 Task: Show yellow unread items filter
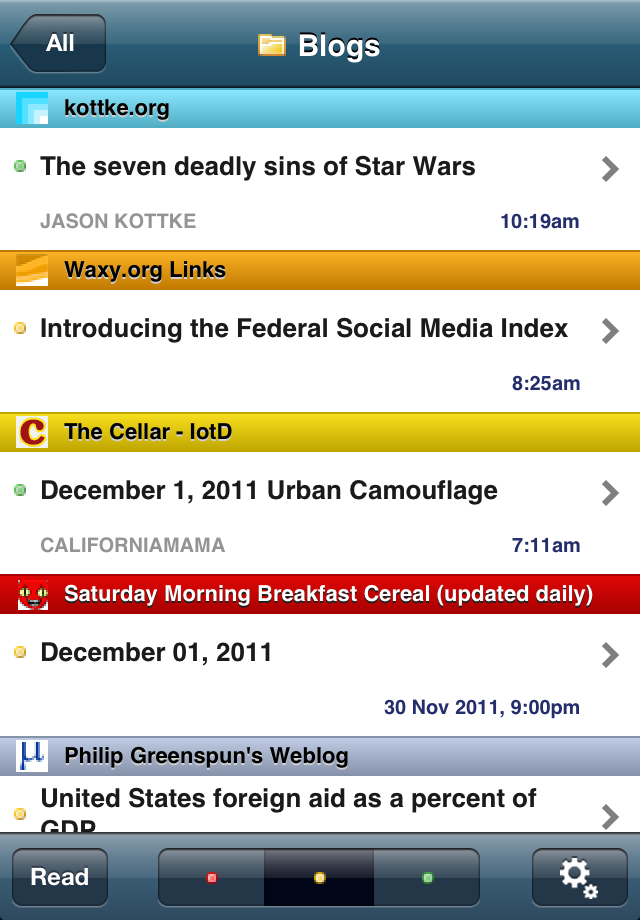pos(319,877)
